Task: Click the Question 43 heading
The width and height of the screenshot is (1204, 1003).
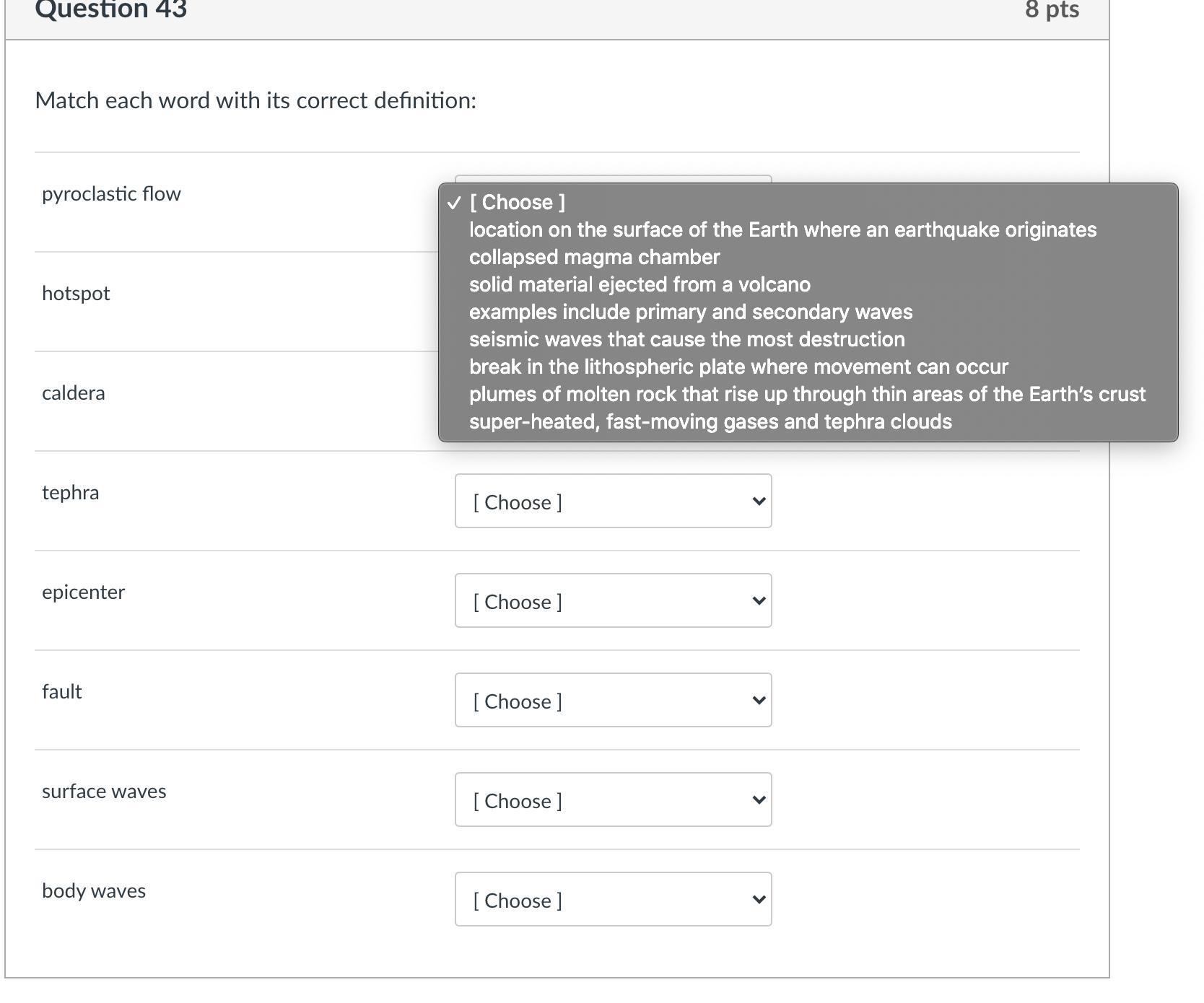Action: tap(110, 10)
